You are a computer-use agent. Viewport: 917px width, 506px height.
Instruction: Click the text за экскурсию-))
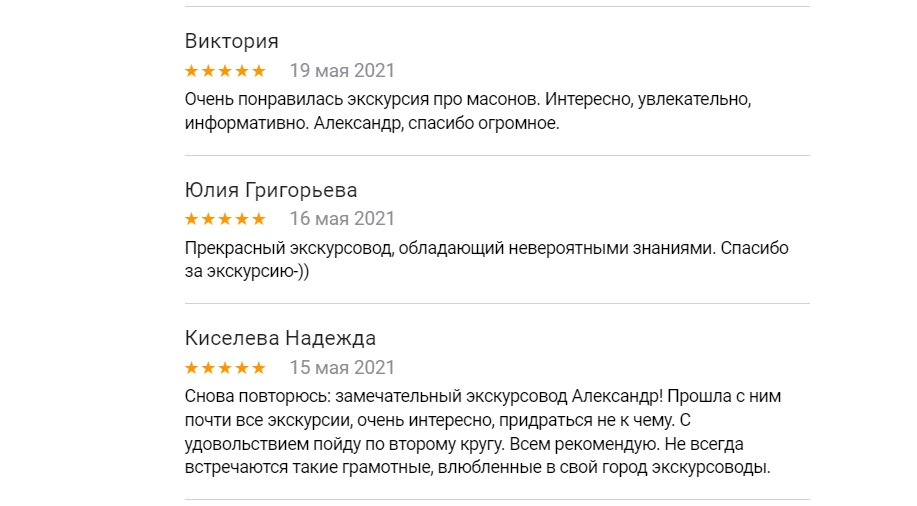[x=247, y=272]
